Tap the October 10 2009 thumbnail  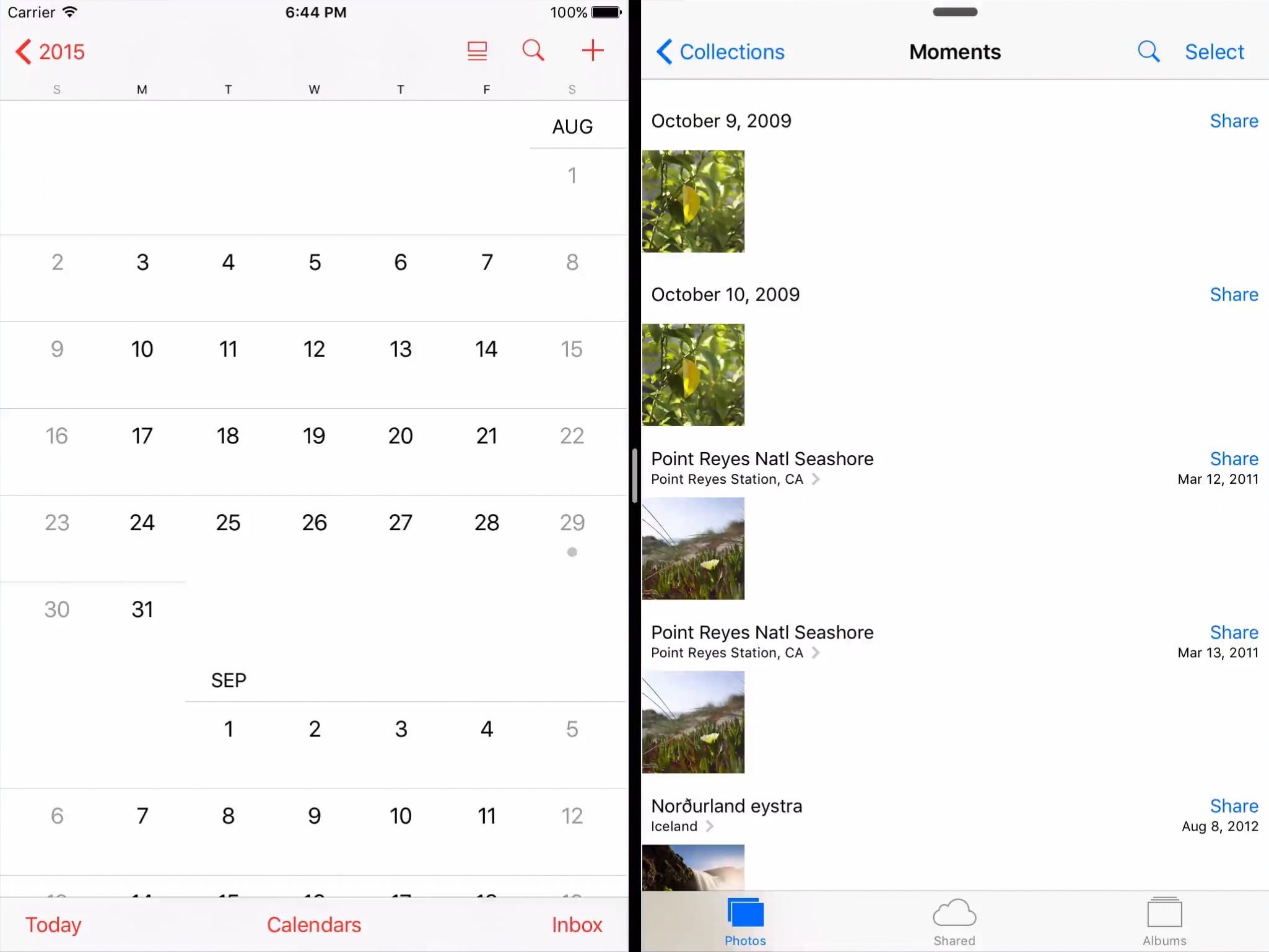694,375
